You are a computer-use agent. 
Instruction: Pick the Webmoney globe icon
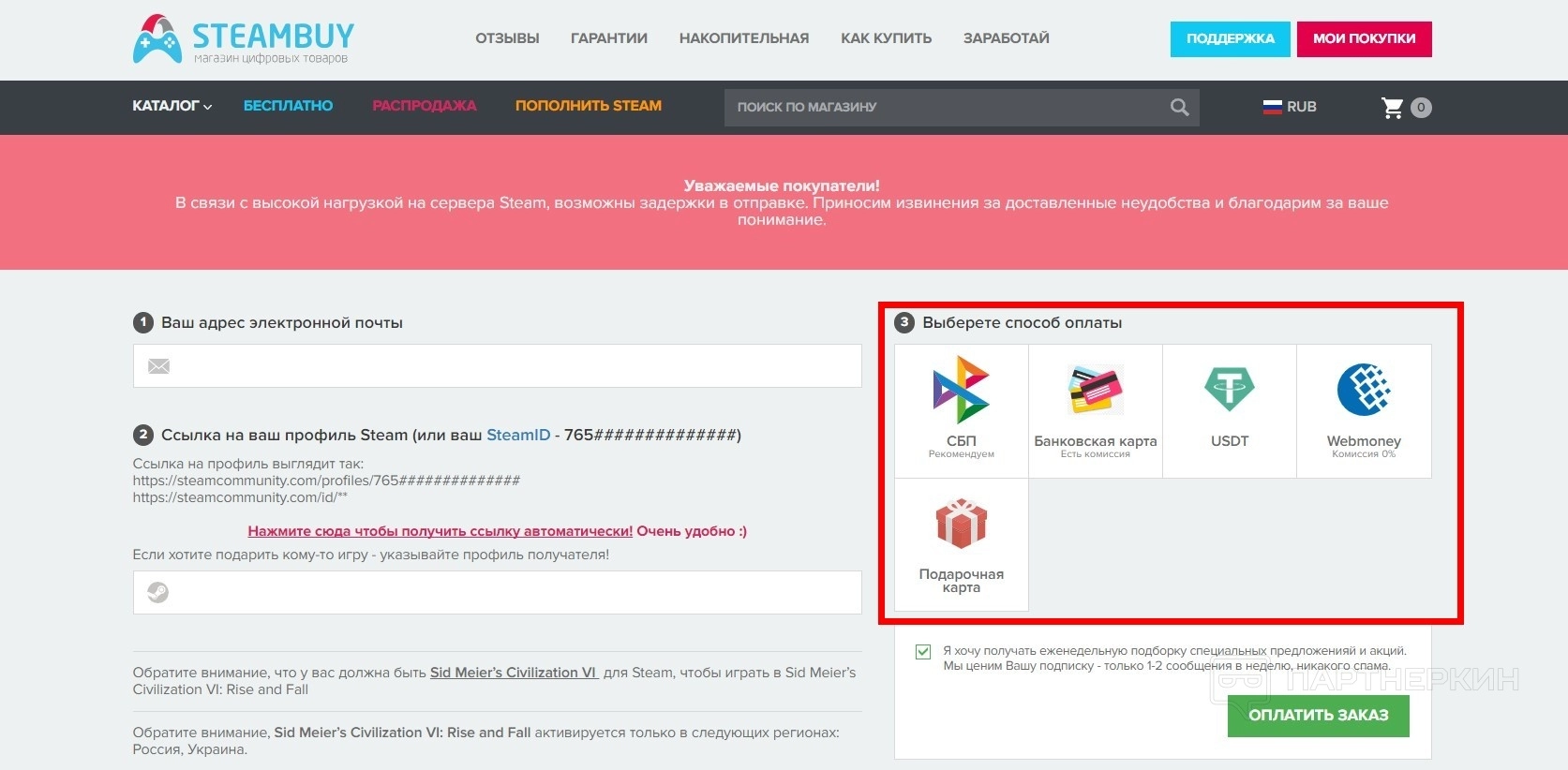tap(1364, 389)
